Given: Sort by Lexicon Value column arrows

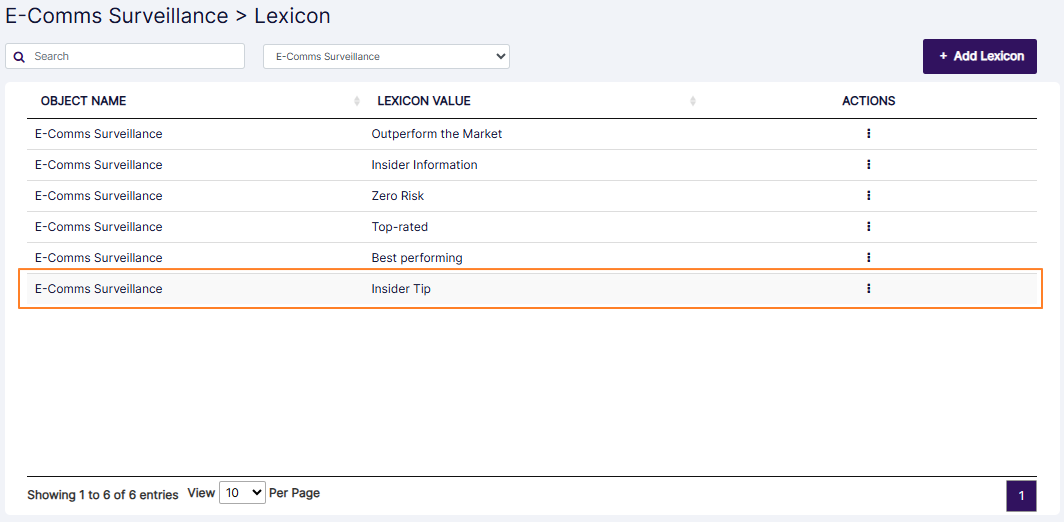Looking at the screenshot, I should coord(693,101).
